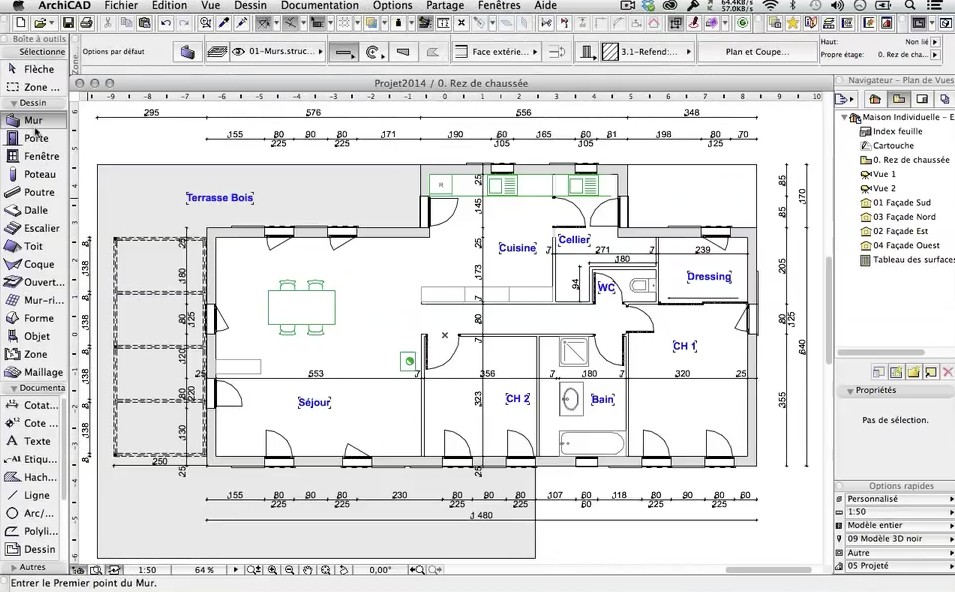Toggle trapezoid wall geometry method
The width and height of the screenshot is (955, 592).
[403, 52]
